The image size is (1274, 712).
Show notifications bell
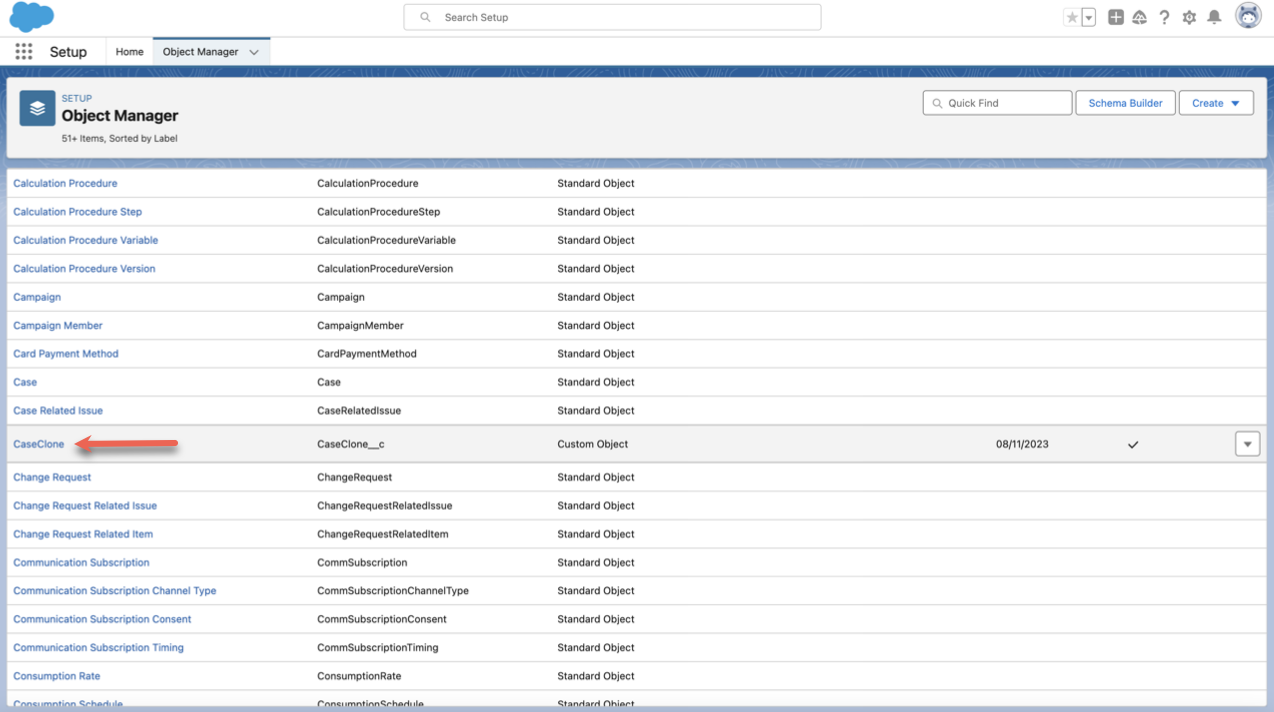1214,17
